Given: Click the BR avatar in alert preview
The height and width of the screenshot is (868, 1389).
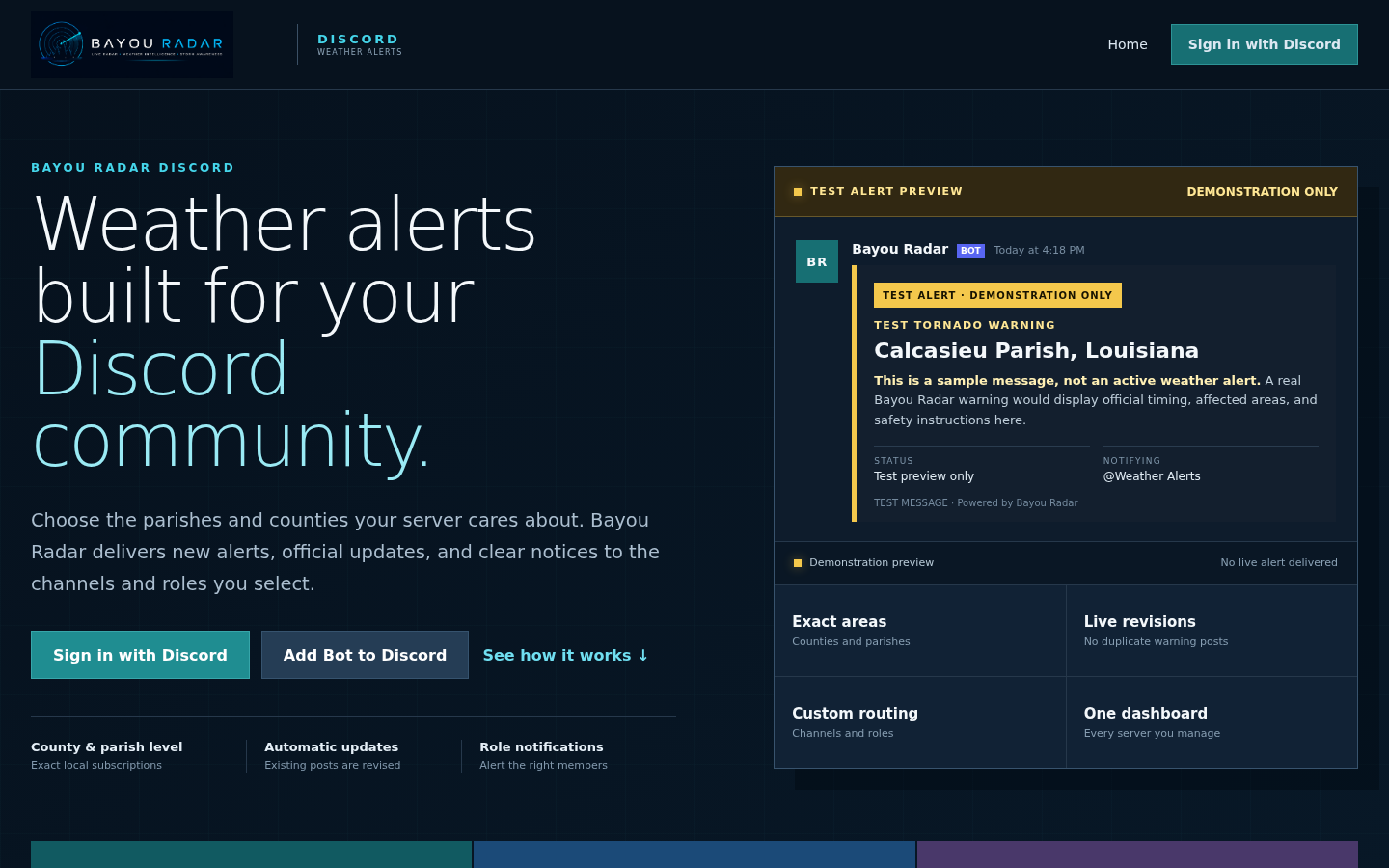Looking at the screenshot, I should point(817,261).
